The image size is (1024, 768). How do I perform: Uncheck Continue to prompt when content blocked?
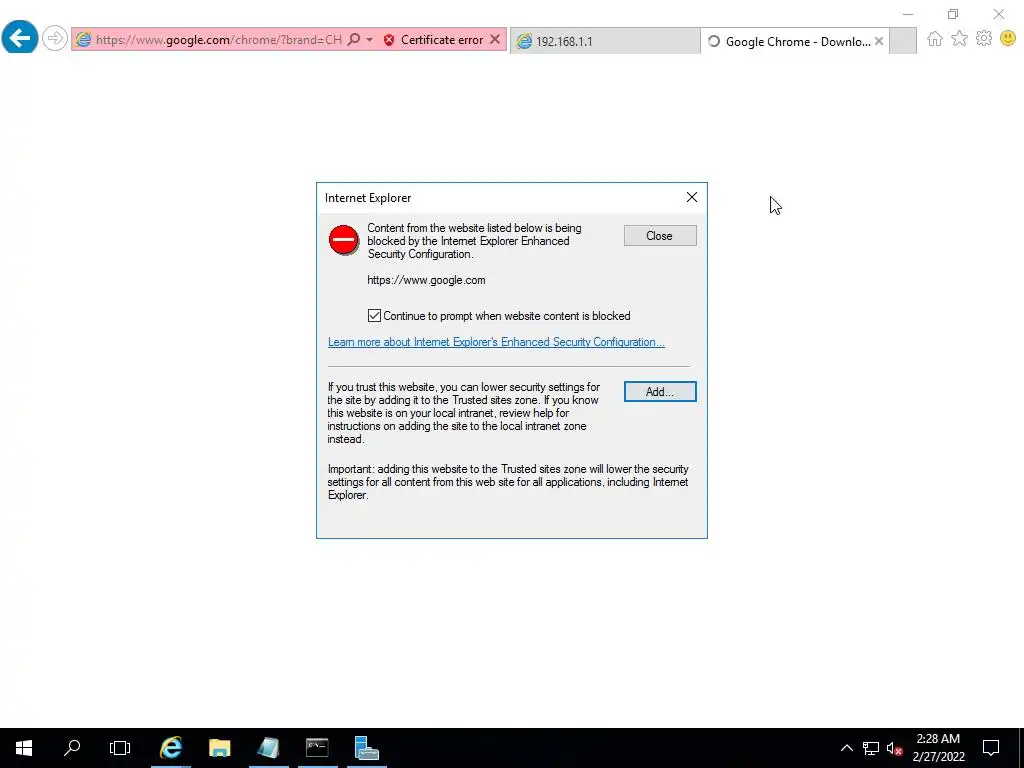(x=374, y=316)
